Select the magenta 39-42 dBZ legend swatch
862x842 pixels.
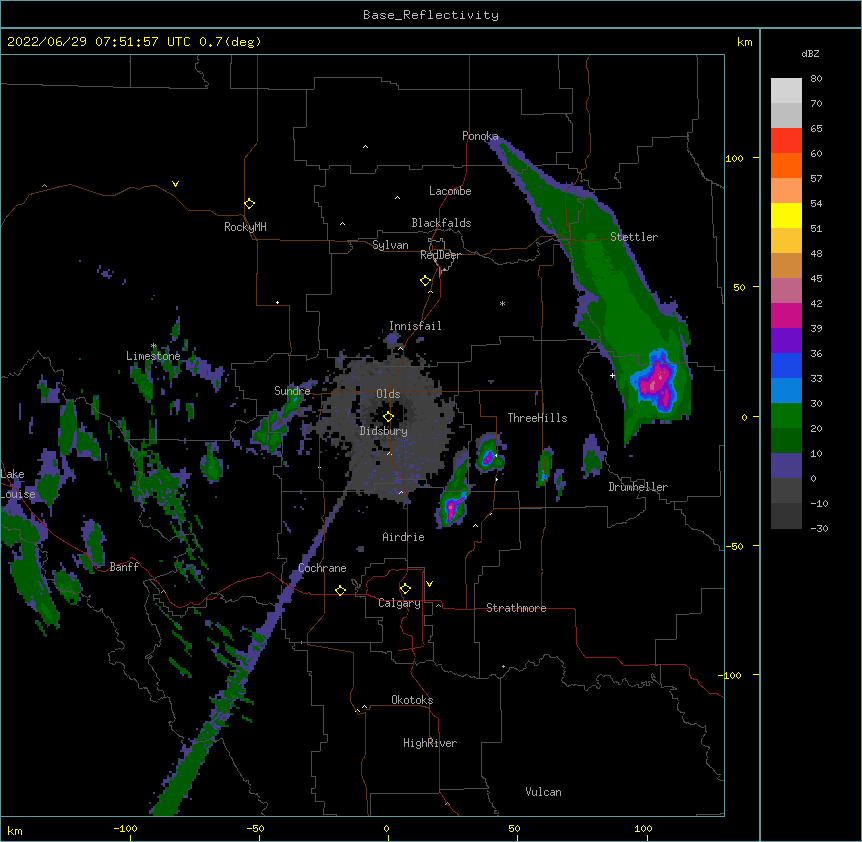tap(786, 315)
